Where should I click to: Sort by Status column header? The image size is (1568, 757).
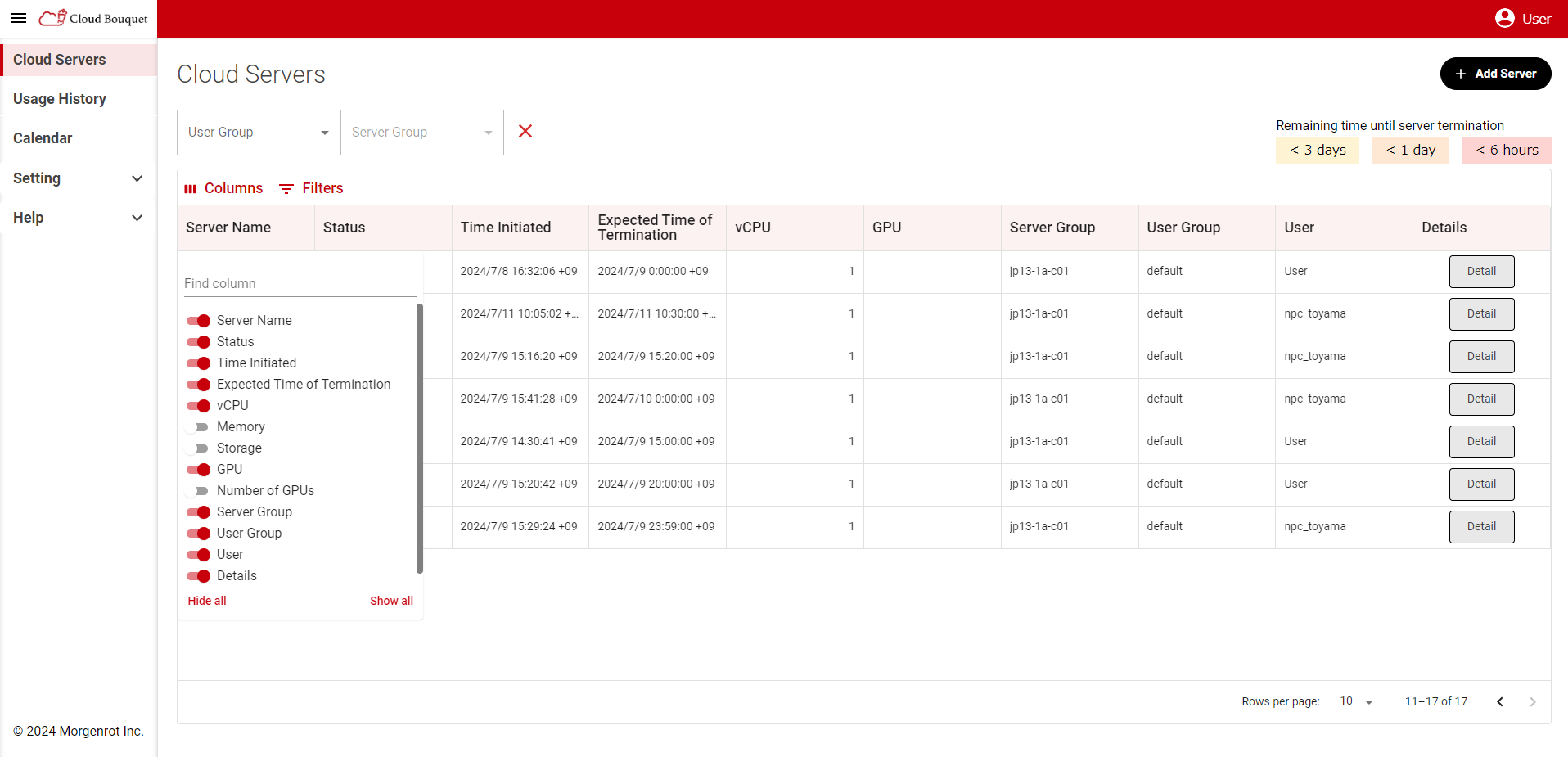[x=383, y=228]
